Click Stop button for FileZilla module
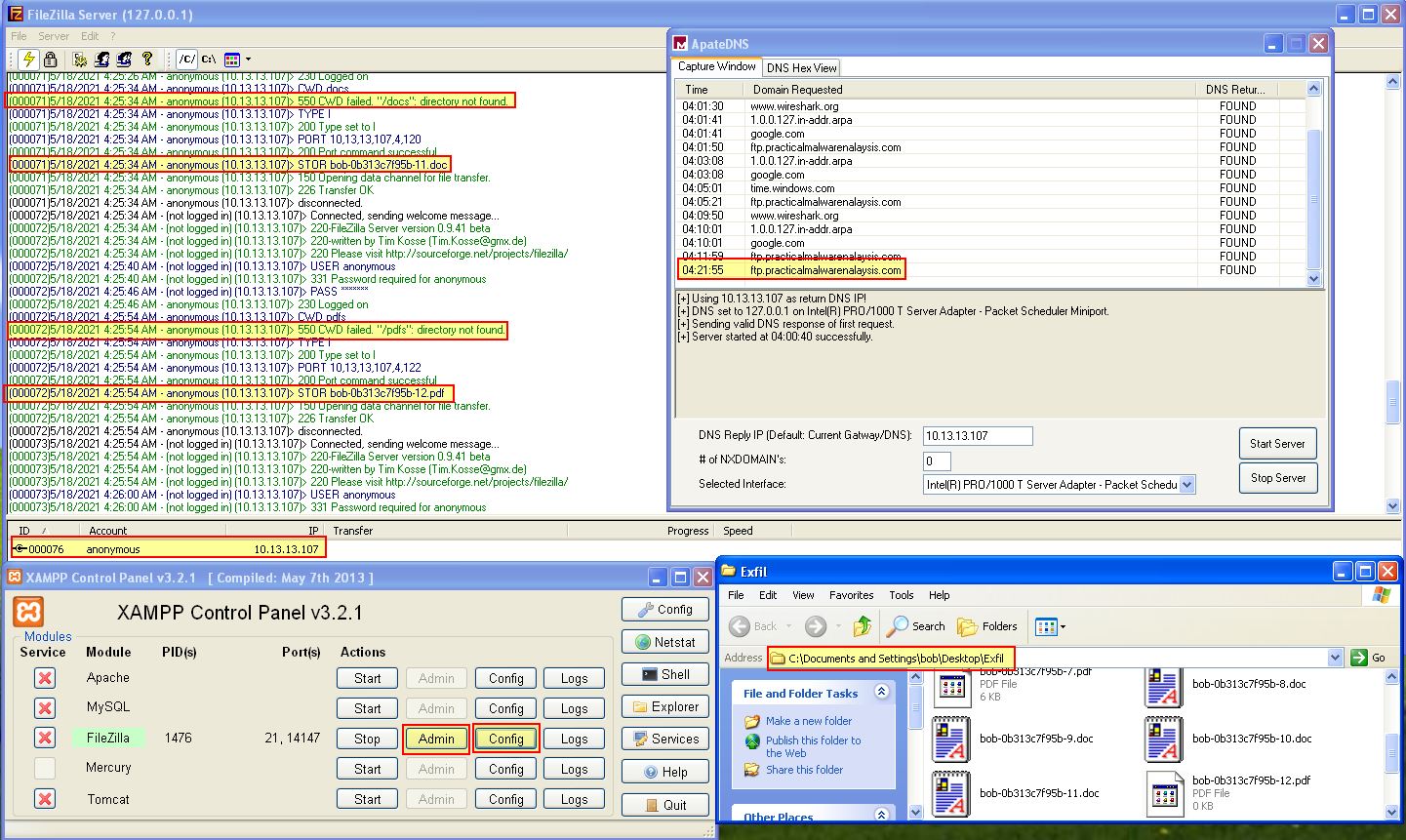Viewport: 1406px width, 840px height. [x=367, y=739]
